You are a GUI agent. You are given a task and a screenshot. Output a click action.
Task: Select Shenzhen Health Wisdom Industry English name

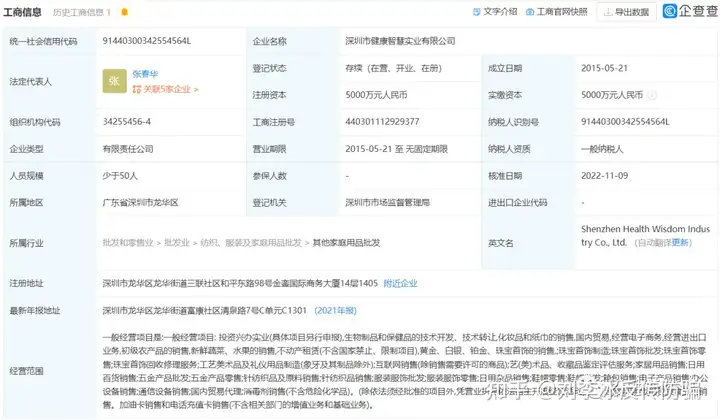[645, 235]
